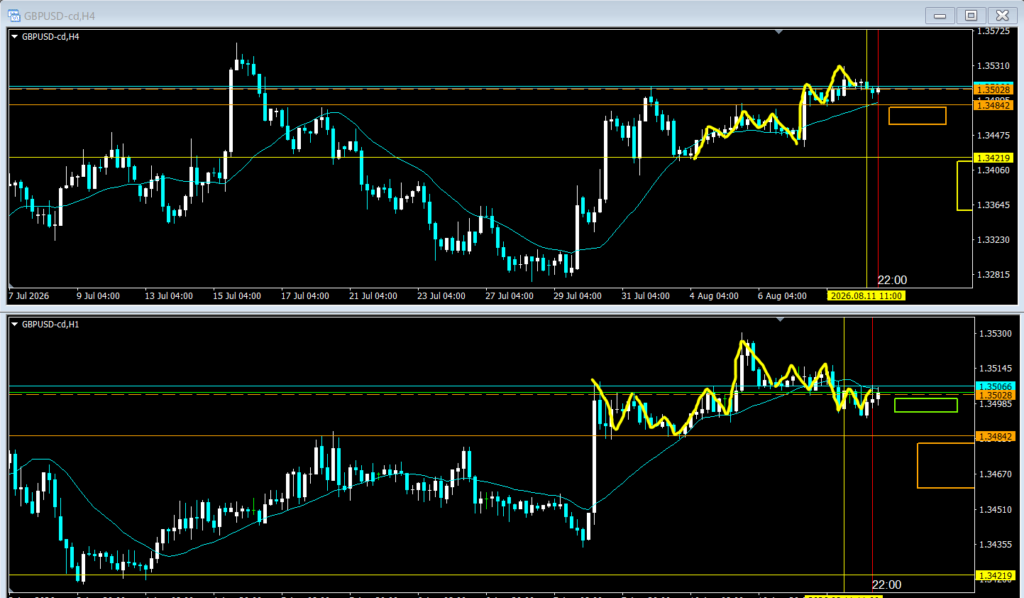Click the 1.34670 price scale value on H1

pos(995,475)
